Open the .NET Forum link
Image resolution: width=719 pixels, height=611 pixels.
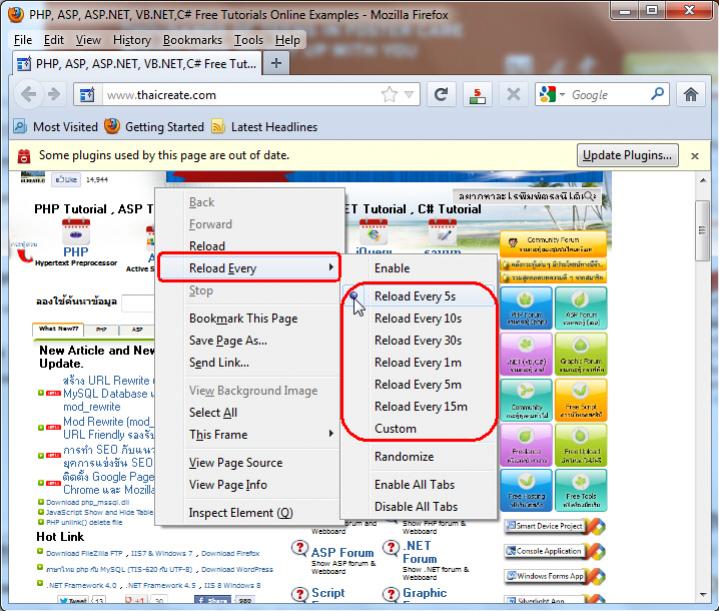click(x=419, y=552)
